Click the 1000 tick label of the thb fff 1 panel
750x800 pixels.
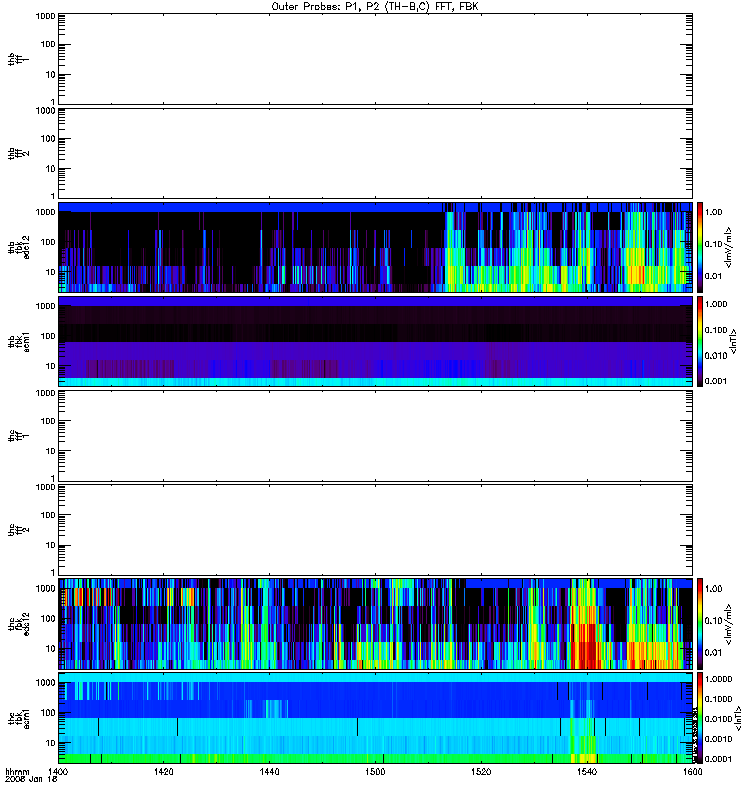[x=45, y=16]
